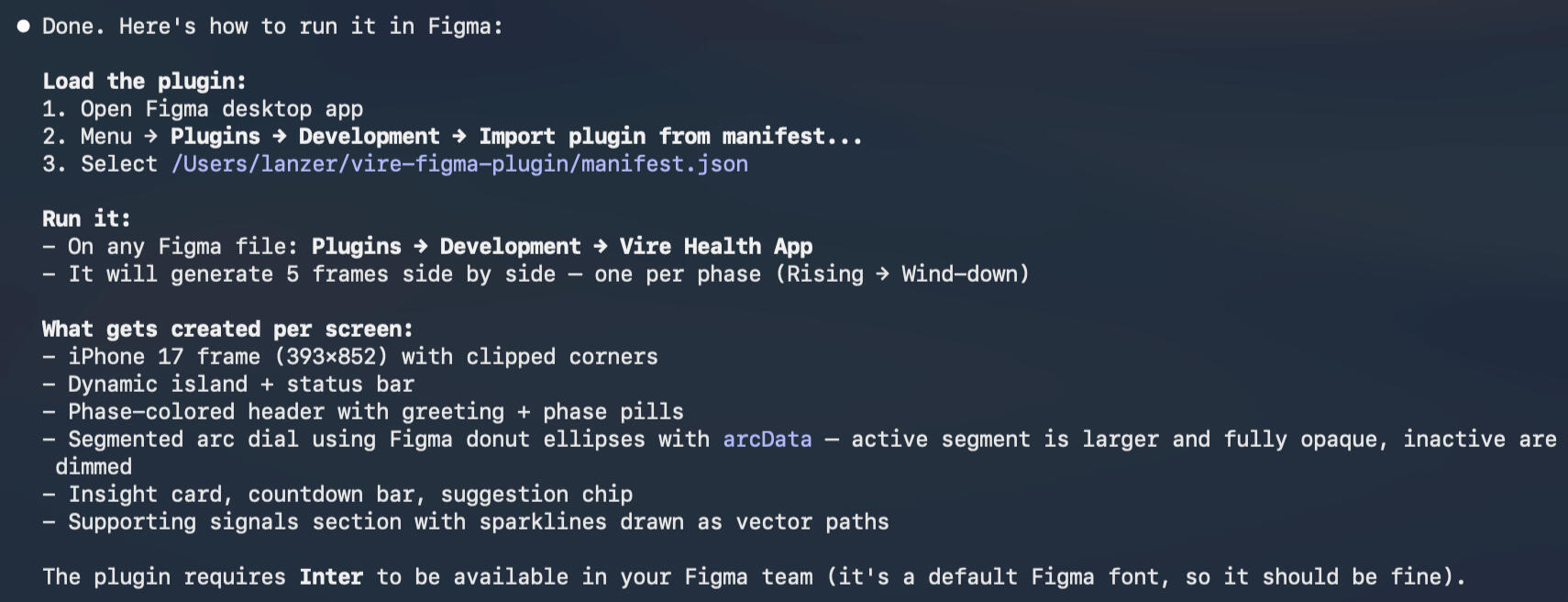Click the highlighted arcData code word
The image size is (1568, 602).
767,440
